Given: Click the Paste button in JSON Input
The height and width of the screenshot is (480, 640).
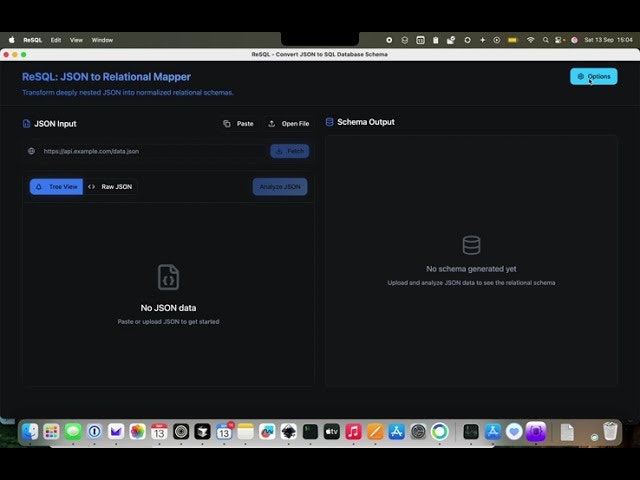Looking at the screenshot, I should pyautogui.click(x=238, y=124).
